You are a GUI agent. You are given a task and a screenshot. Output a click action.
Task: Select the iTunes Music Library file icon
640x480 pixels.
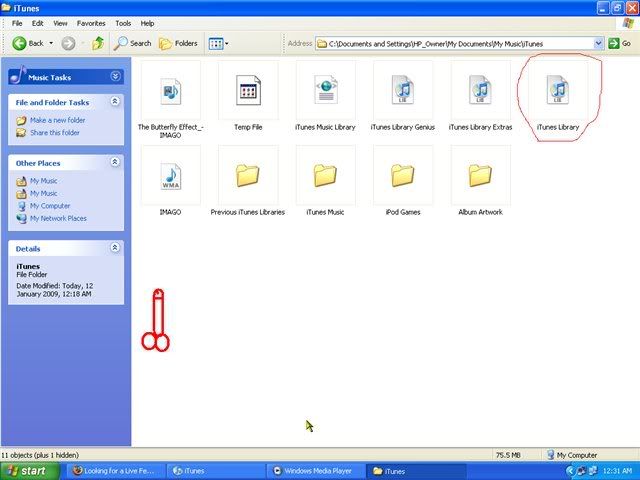click(x=326, y=90)
